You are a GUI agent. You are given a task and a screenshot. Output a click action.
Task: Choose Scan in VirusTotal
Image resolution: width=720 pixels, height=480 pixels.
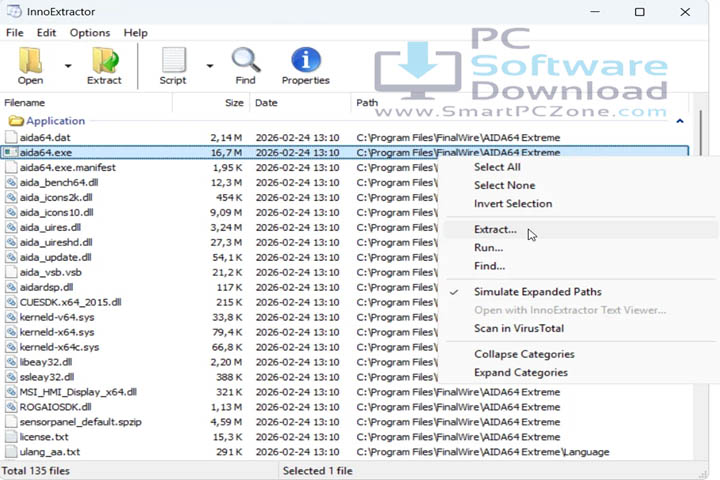[519, 328]
